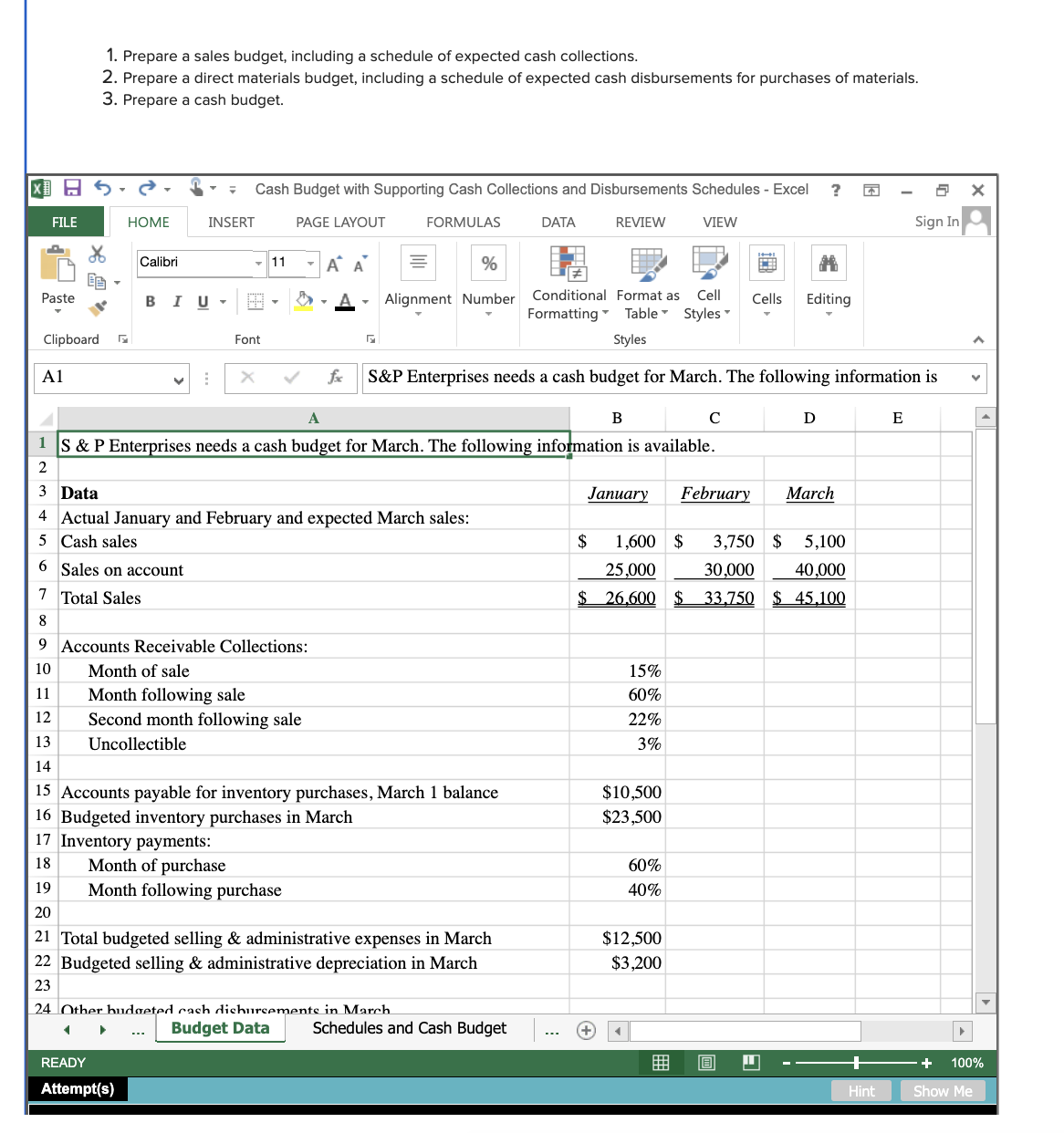Click the Paste clipboard icon

point(58,264)
